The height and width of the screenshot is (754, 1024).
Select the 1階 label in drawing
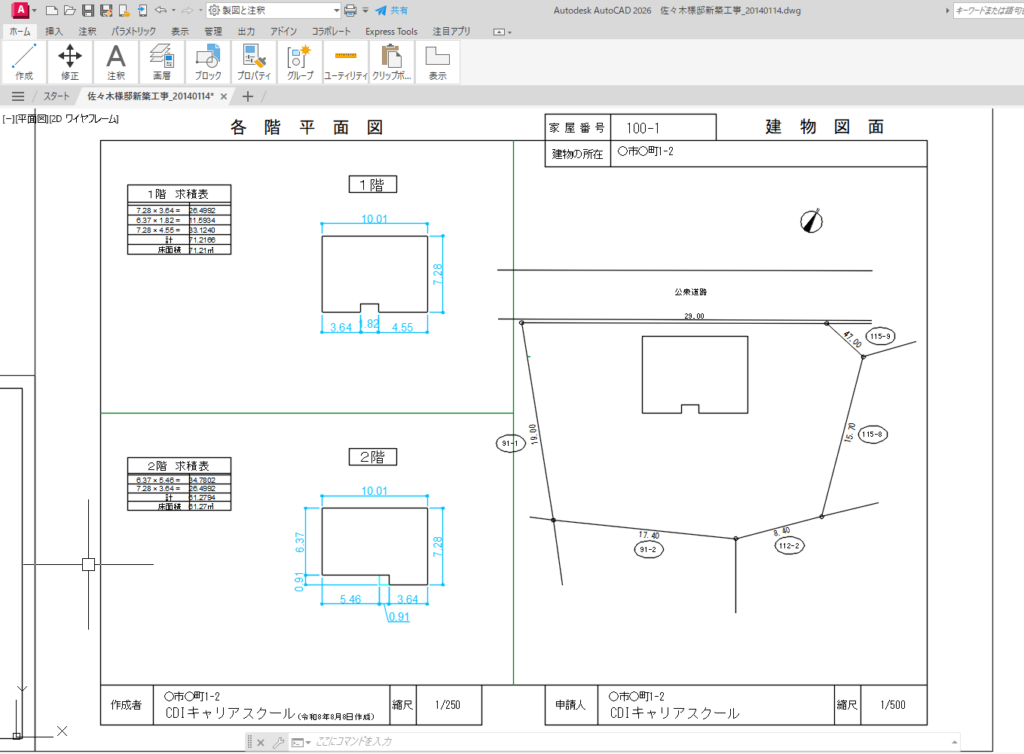pyautogui.click(x=372, y=185)
